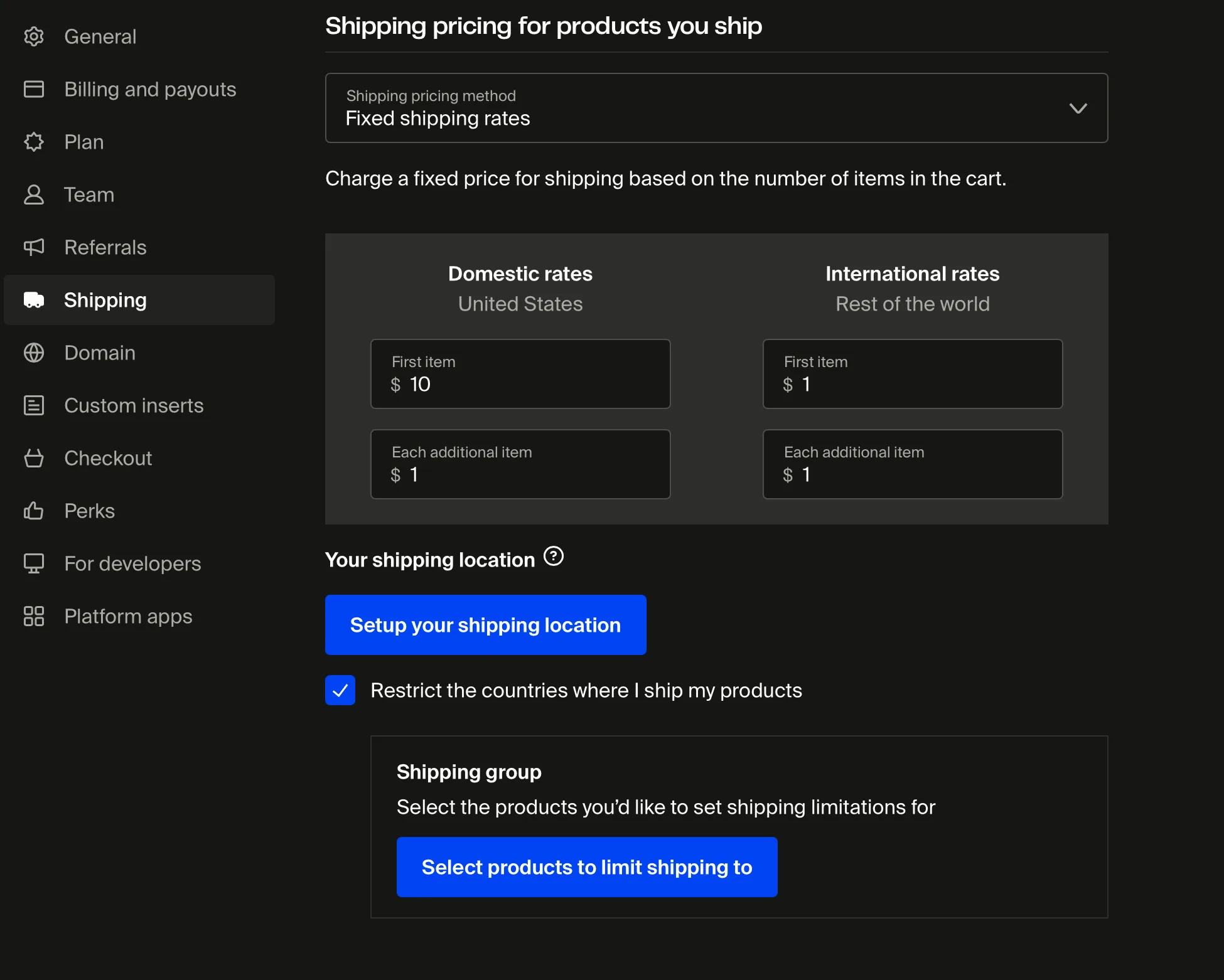Open General settings
1224x980 pixels.
(x=139, y=36)
